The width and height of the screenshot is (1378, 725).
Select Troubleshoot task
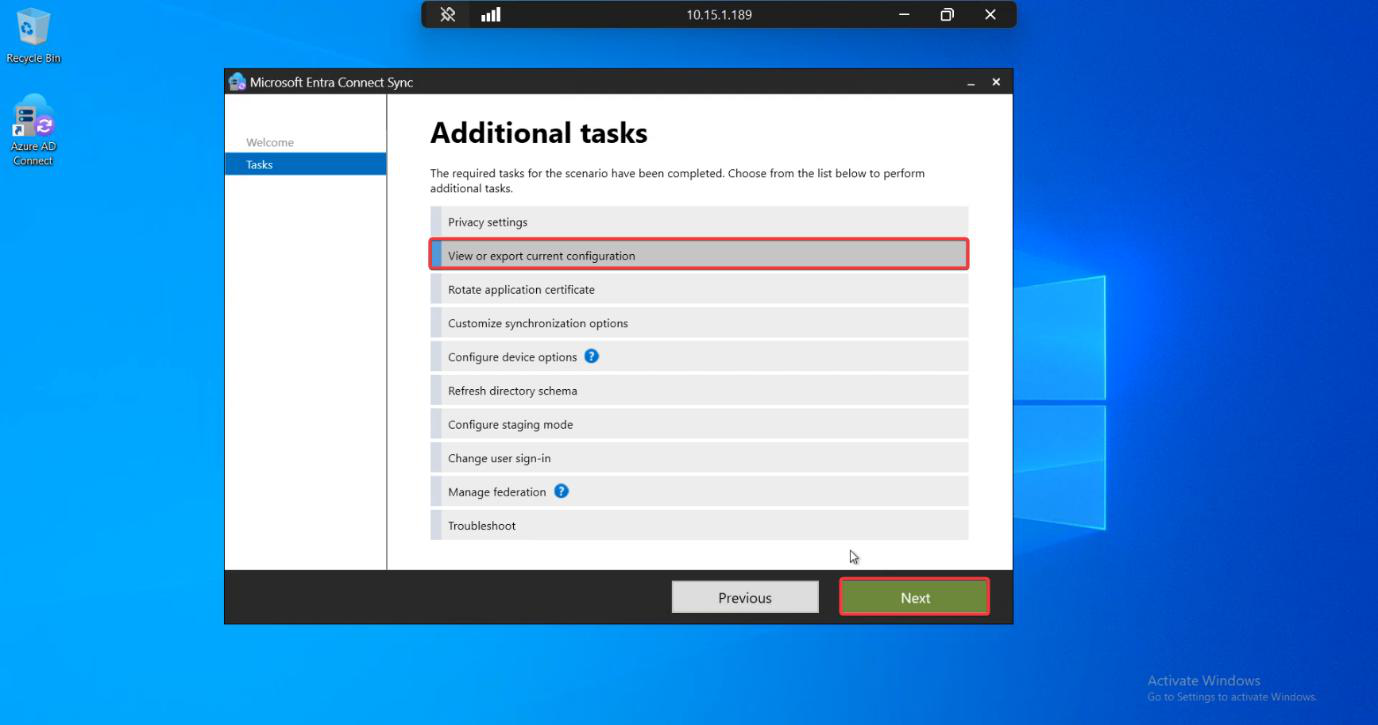click(699, 525)
